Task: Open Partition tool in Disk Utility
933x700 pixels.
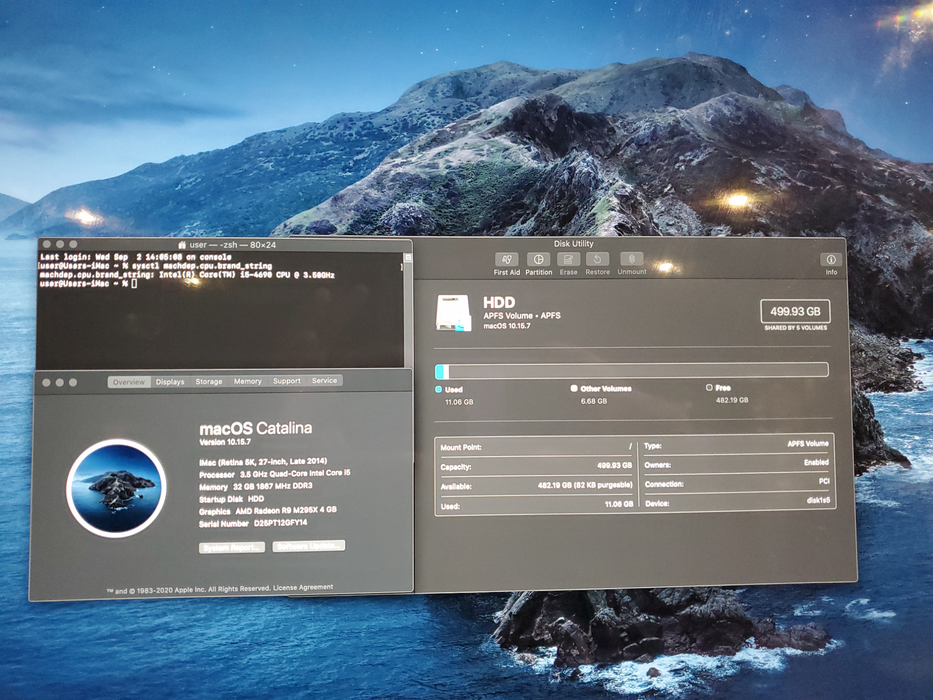Action: point(538,264)
